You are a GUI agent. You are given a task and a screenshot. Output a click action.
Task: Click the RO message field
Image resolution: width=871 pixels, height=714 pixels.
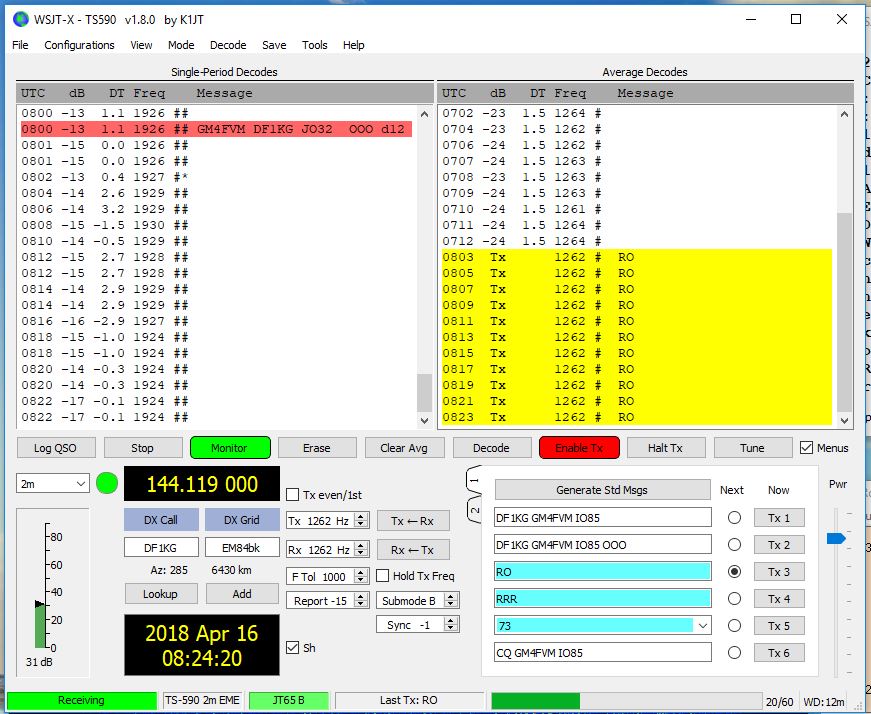tap(603, 572)
